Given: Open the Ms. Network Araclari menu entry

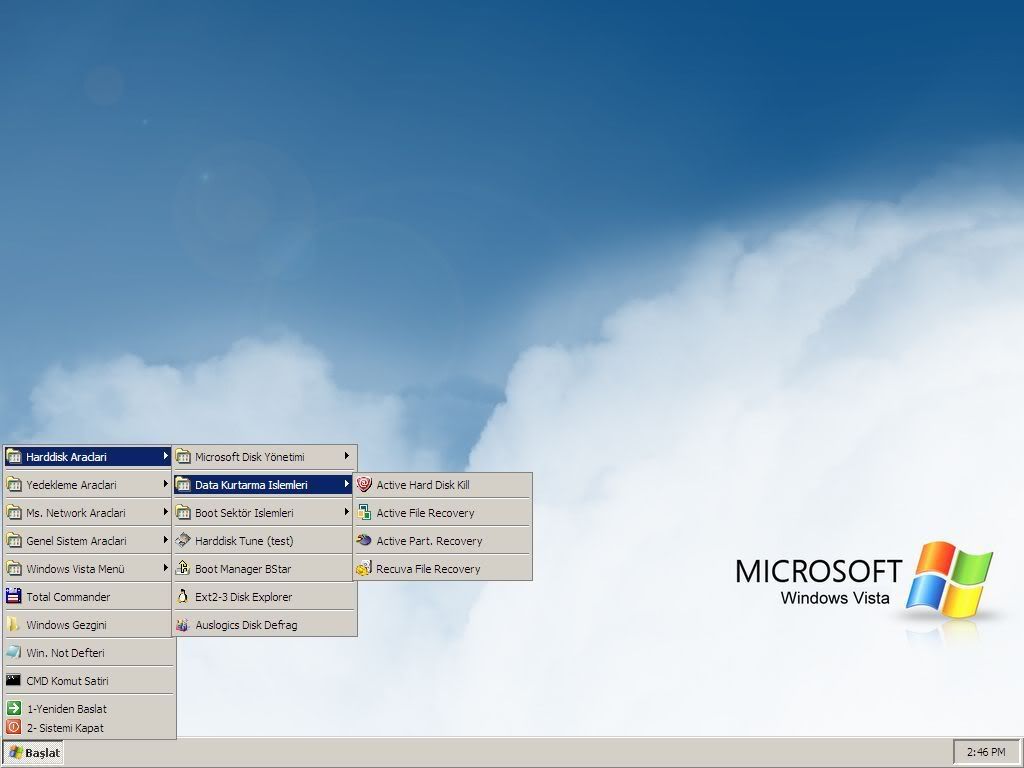Looking at the screenshot, I should coord(89,513).
